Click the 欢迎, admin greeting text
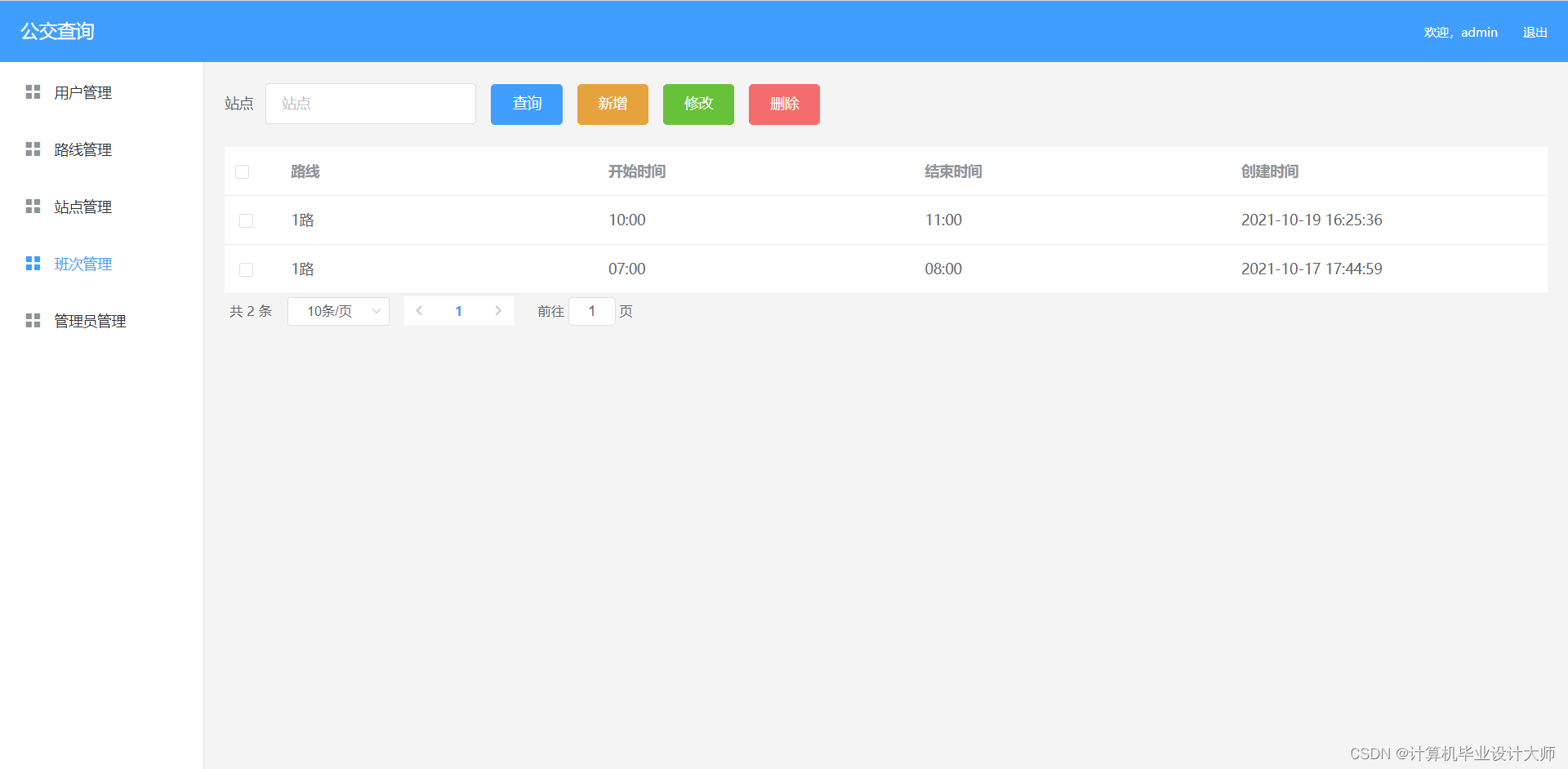This screenshot has width=1568, height=769. click(x=1461, y=33)
